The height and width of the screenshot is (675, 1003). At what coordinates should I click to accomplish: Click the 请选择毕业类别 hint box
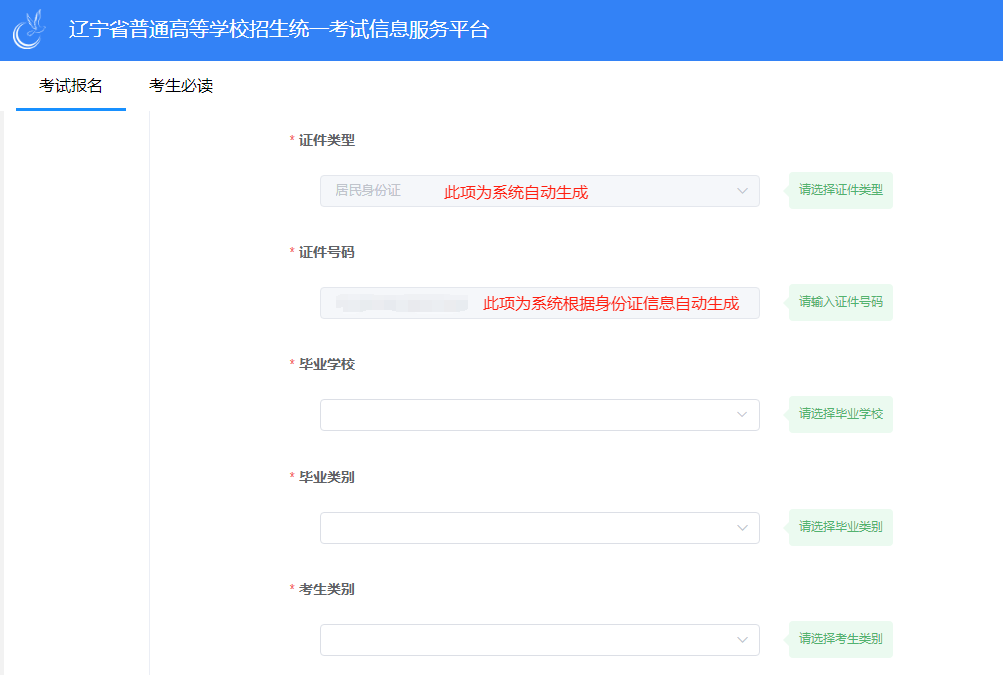[840, 527]
